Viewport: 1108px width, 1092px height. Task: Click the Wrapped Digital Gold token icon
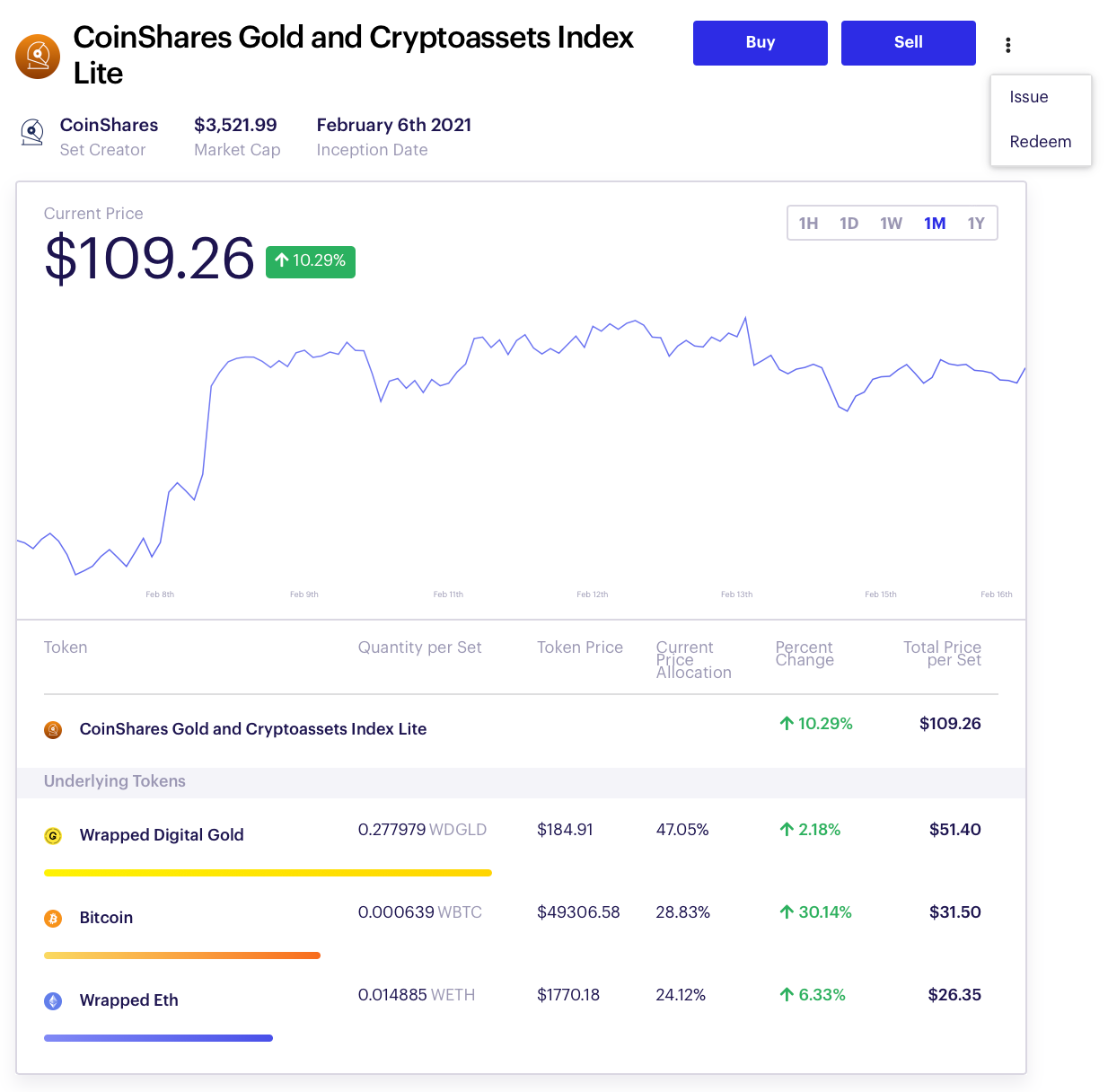click(x=53, y=835)
